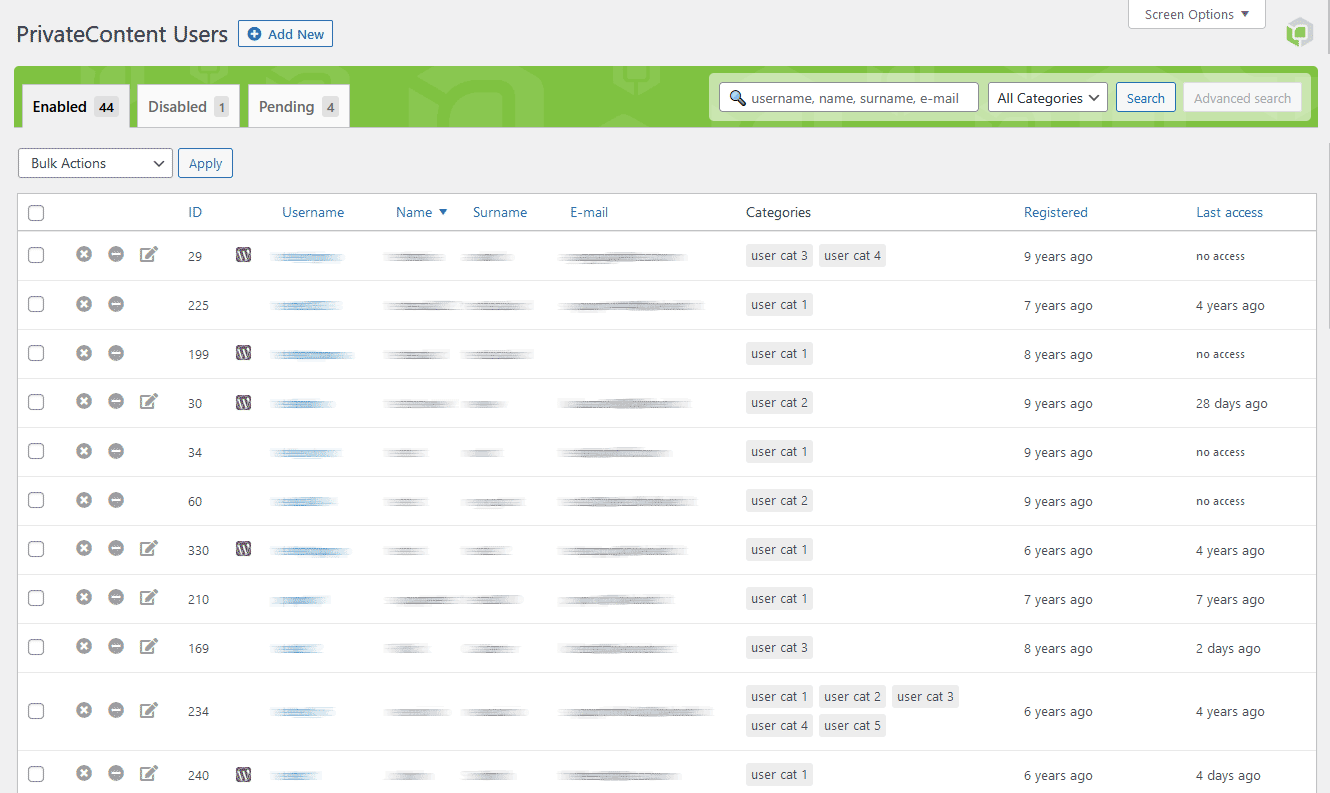The image size is (1330, 793).
Task: Click the edit pencil icon for user 169
Action: point(149,647)
